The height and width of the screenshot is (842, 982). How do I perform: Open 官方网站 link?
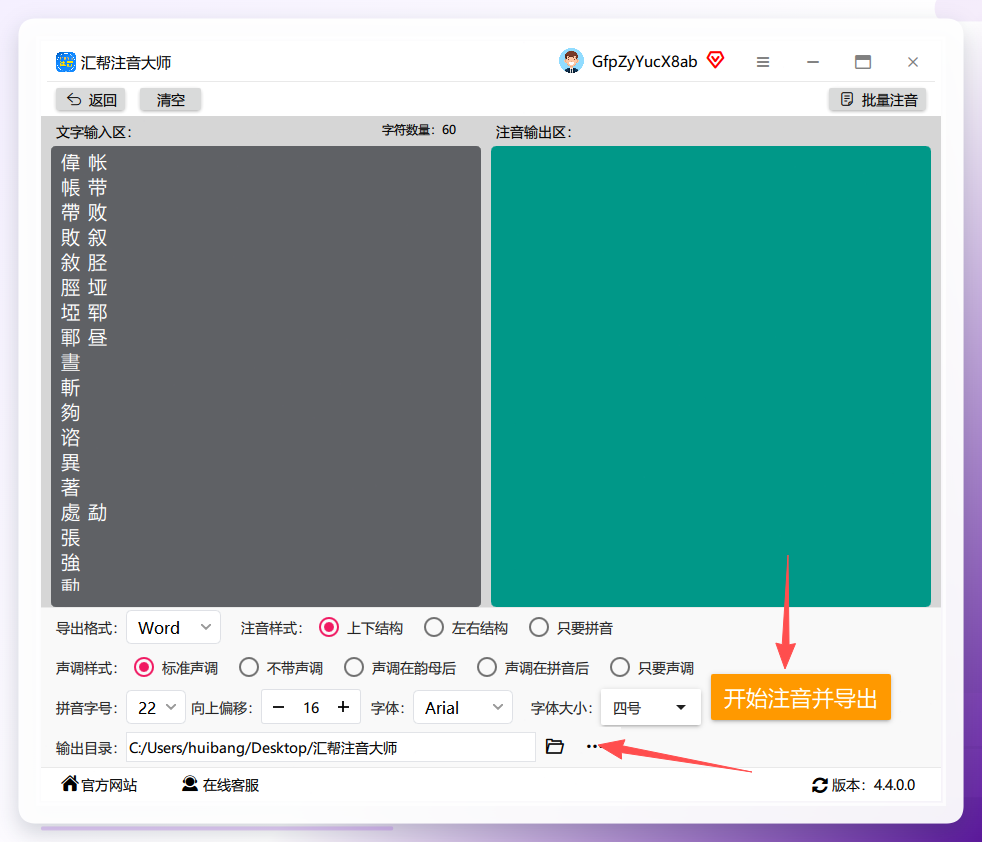coord(100,785)
